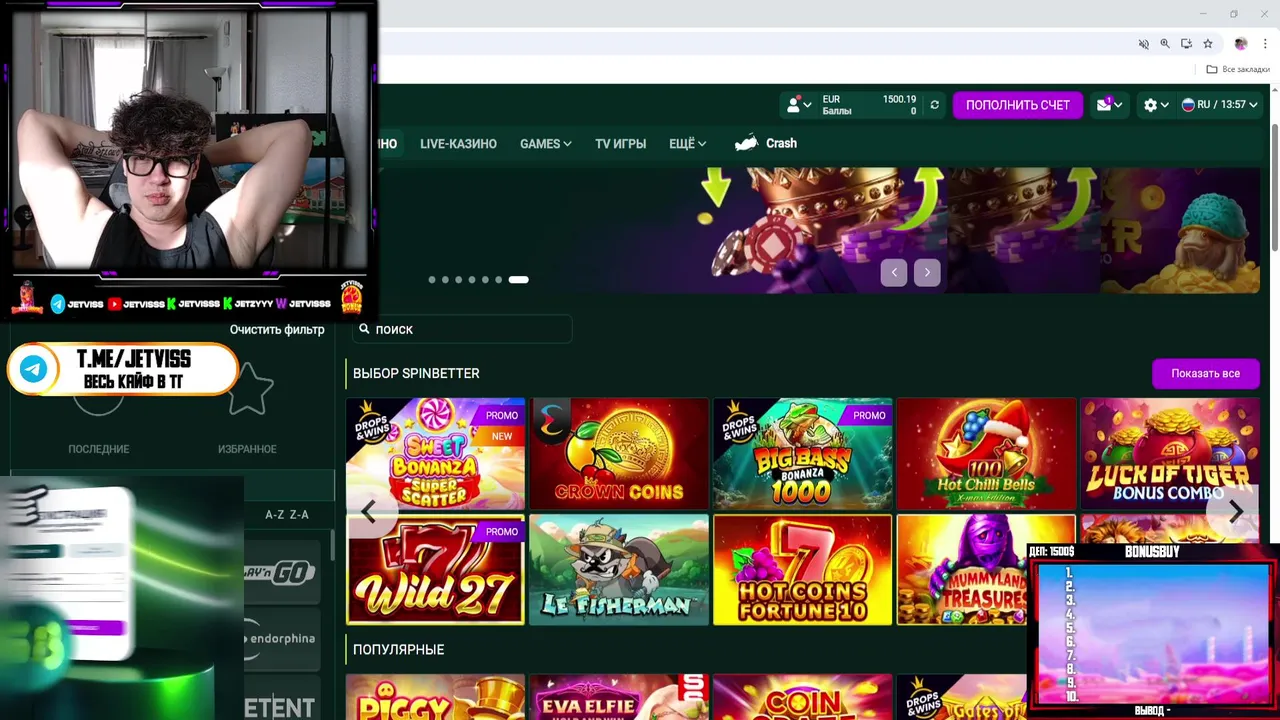Viewport: 1280px width, 720px height.
Task: Open the Crash games section
Action: (766, 144)
